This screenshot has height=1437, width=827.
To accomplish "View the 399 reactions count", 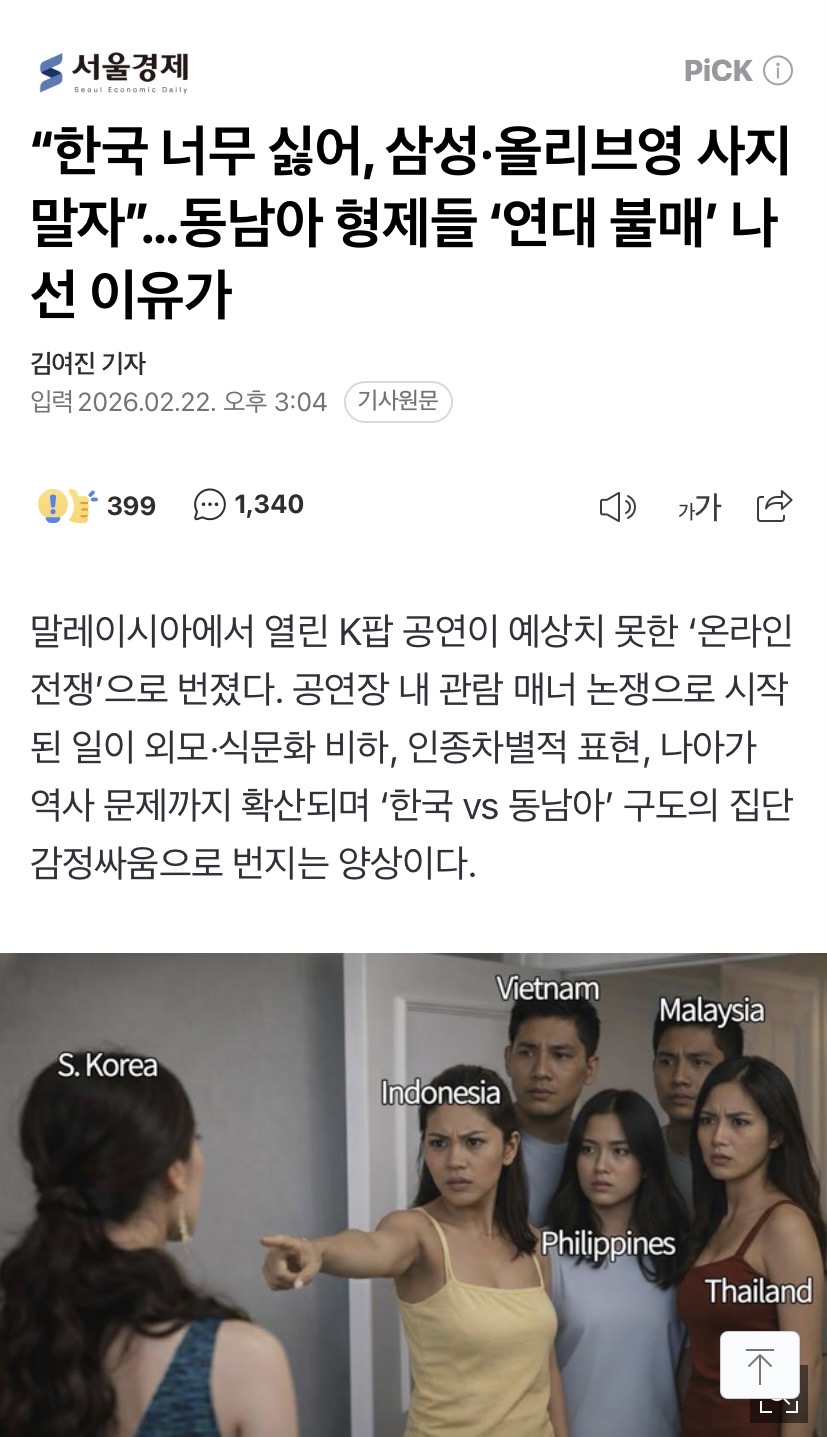I will (131, 506).
